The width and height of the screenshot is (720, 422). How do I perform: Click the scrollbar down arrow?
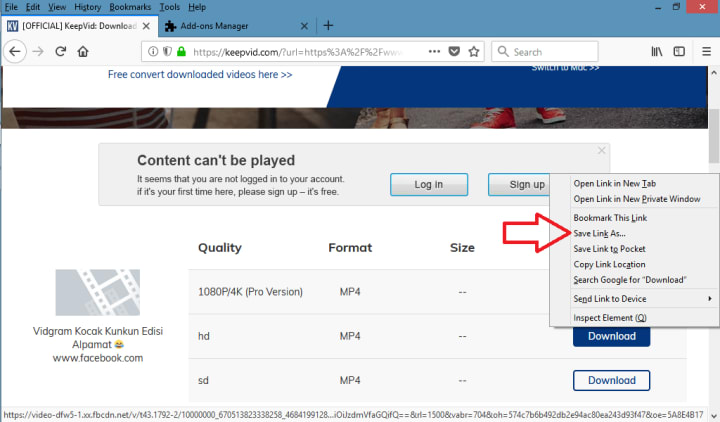pyautogui.click(x=714, y=416)
